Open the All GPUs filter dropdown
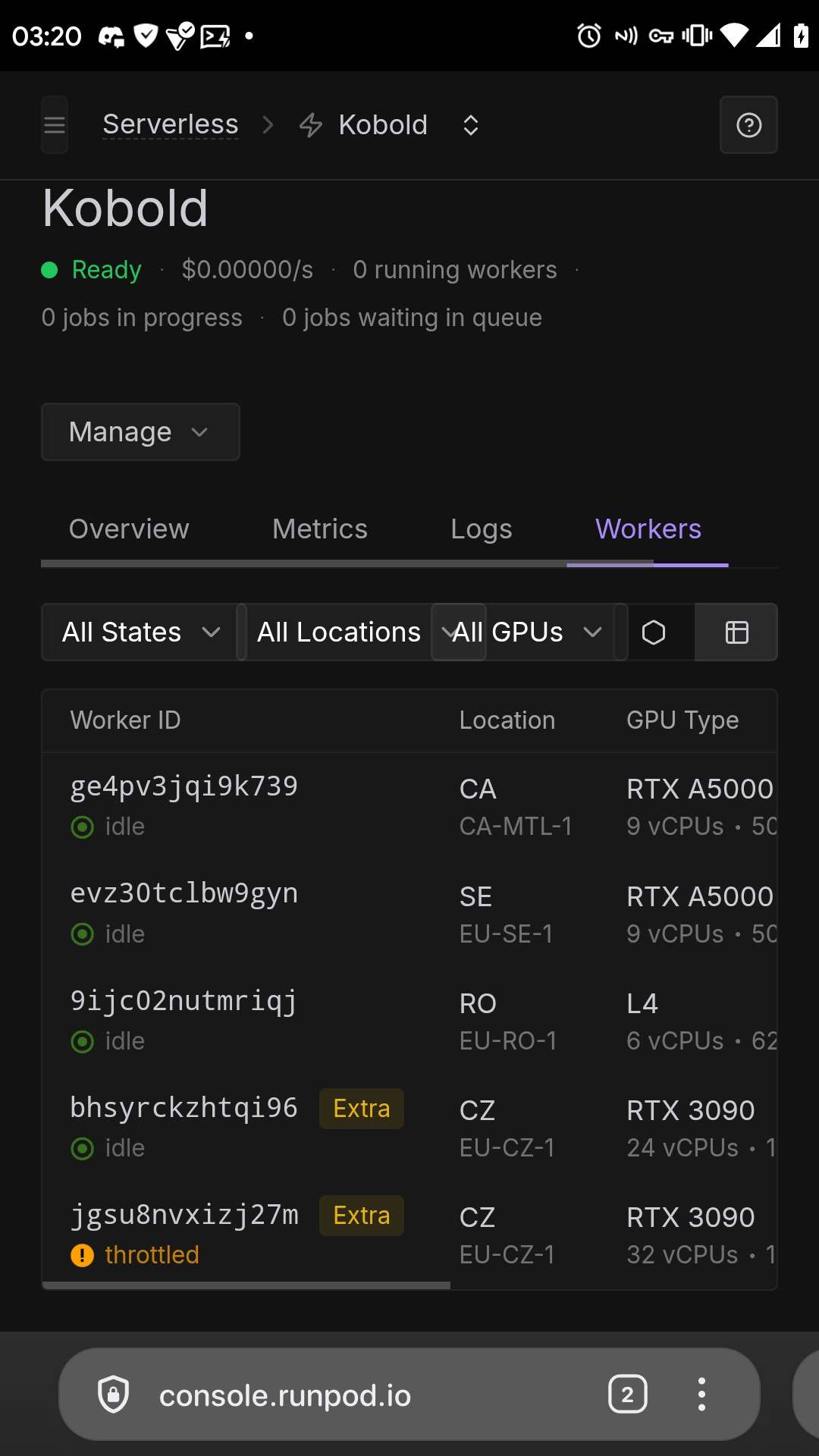Image resolution: width=819 pixels, height=1456 pixels. [529, 632]
